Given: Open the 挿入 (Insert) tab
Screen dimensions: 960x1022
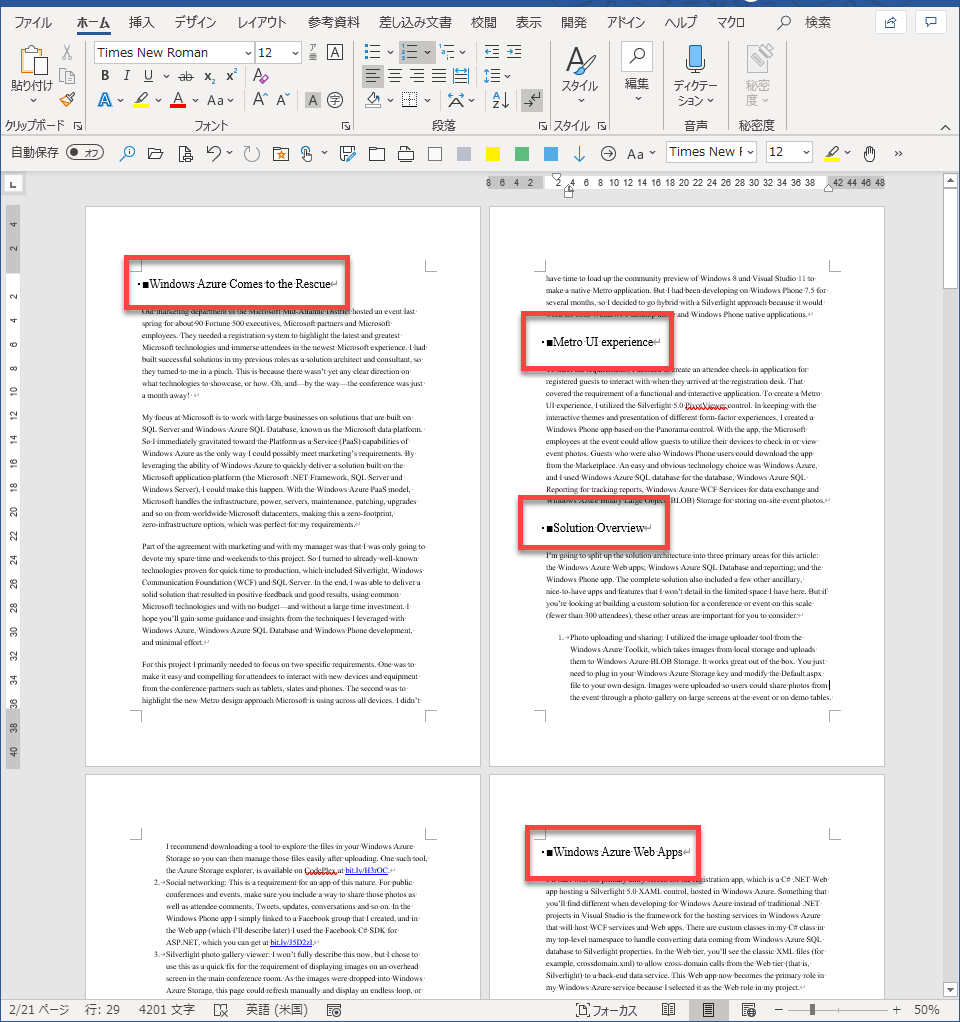Looking at the screenshot, I should 142,22.
